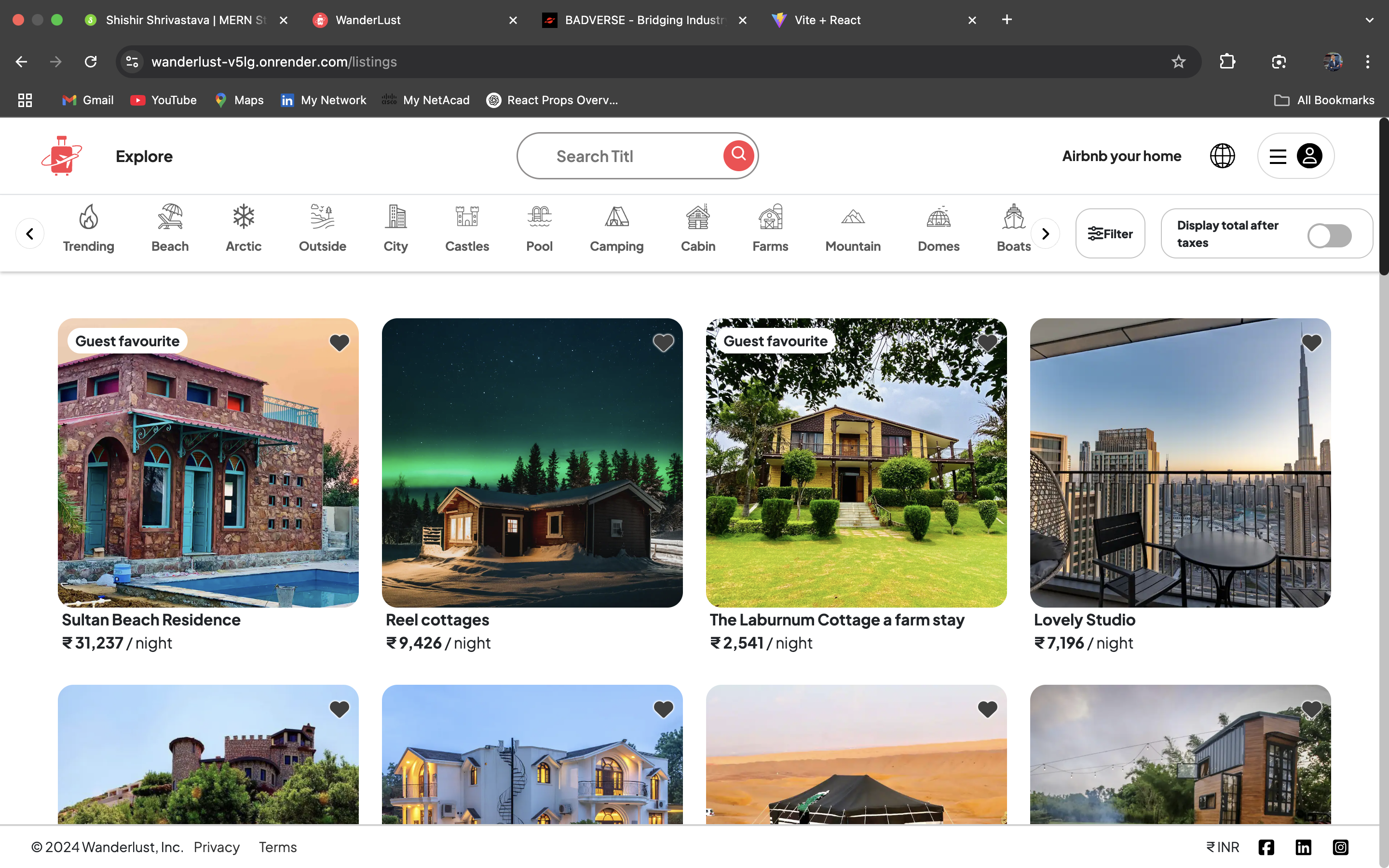Screen dimensions: 1389x868
Task: Select the Mountain category filter
Action: (x=853, y=229)
